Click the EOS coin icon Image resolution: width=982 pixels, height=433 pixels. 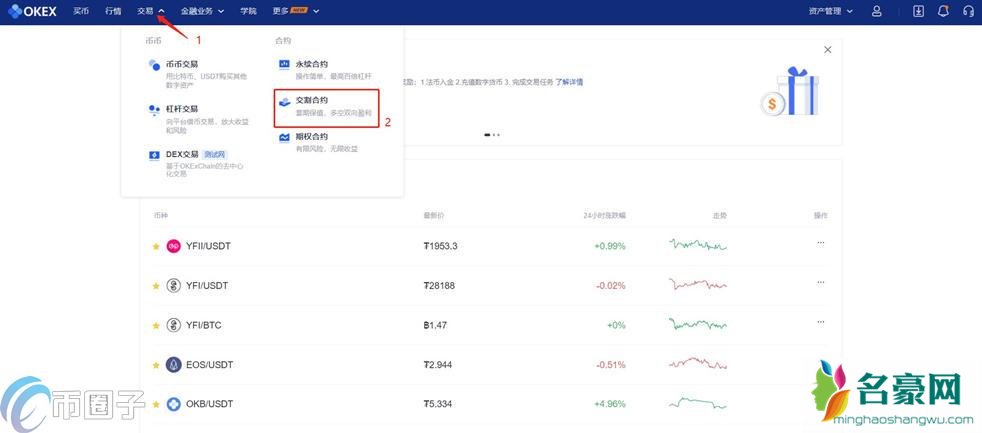coord(173,364)
